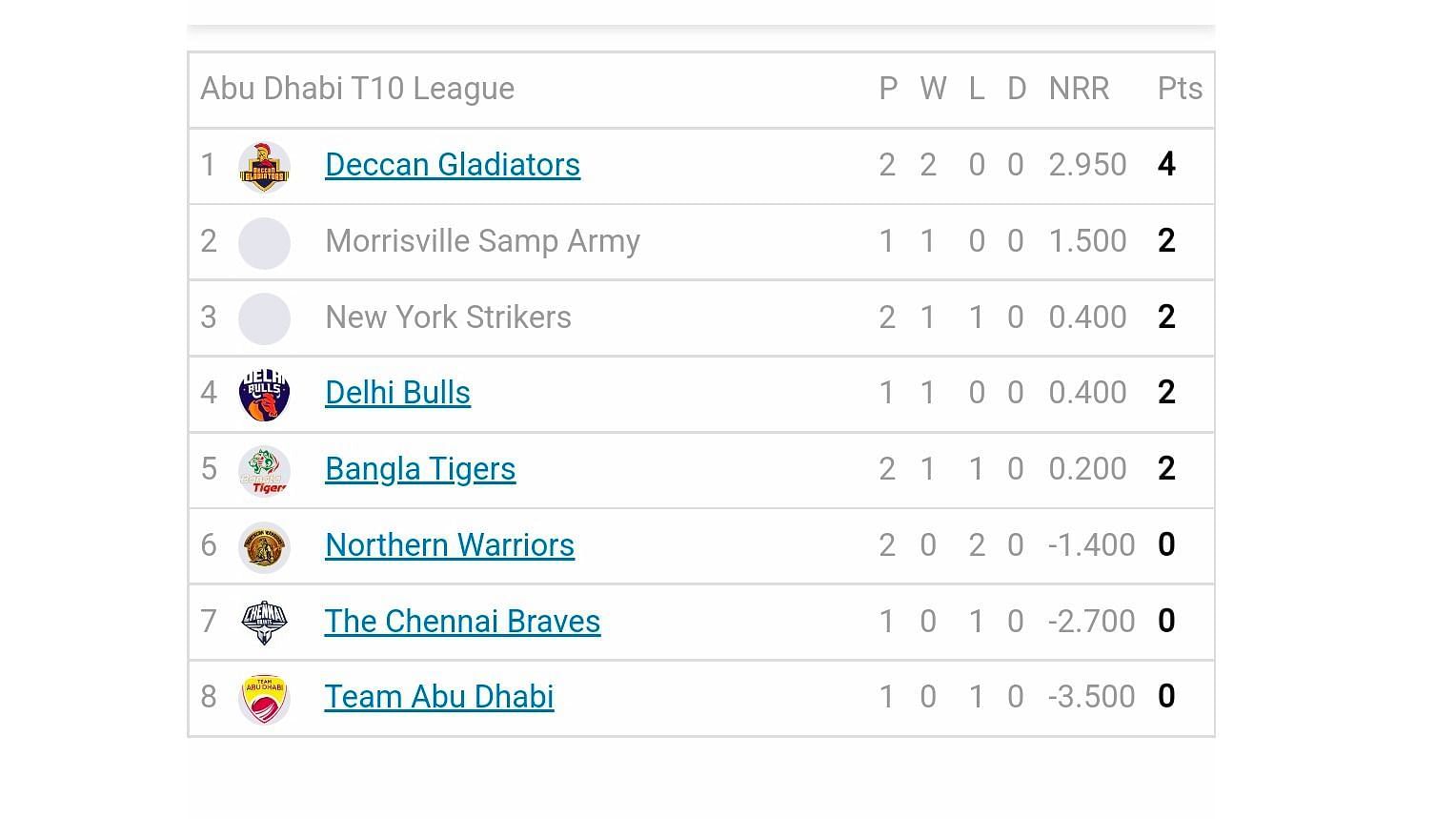The width and height of the screenshot is (1456, 819).
Task: Open the Northern Warriors link
Action: (450, 545)
